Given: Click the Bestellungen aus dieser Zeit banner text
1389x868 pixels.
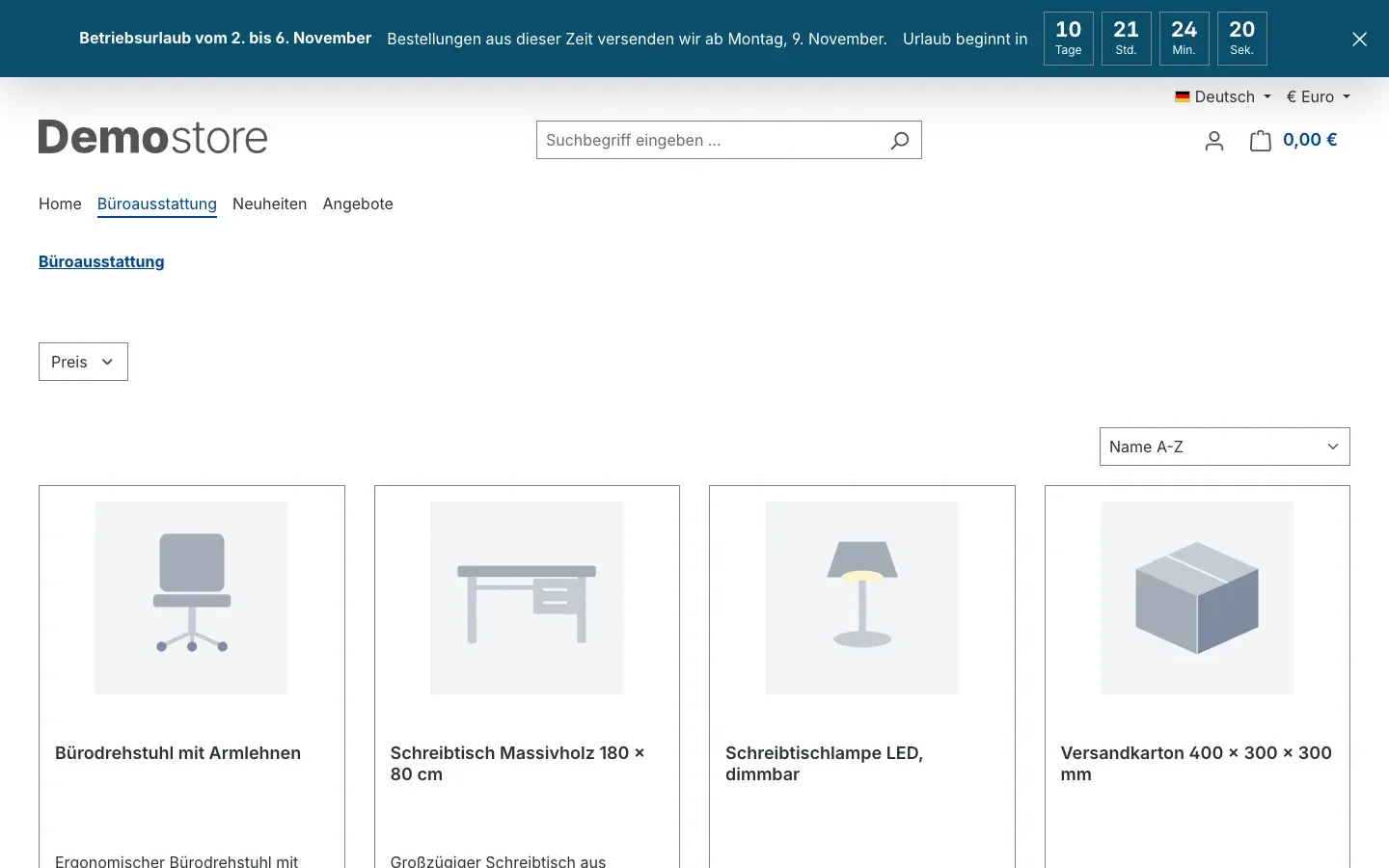Looking at the screenshot, I should [x=637, y=40].
